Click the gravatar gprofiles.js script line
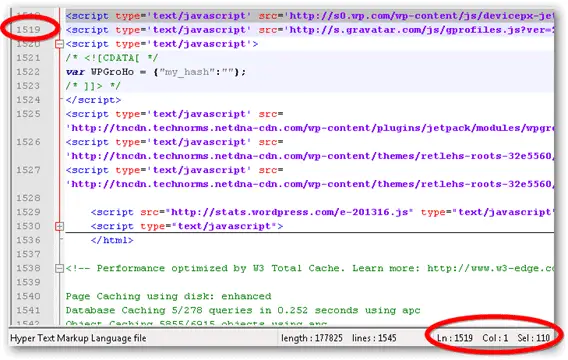568x360 pixels. coord(310,30)
